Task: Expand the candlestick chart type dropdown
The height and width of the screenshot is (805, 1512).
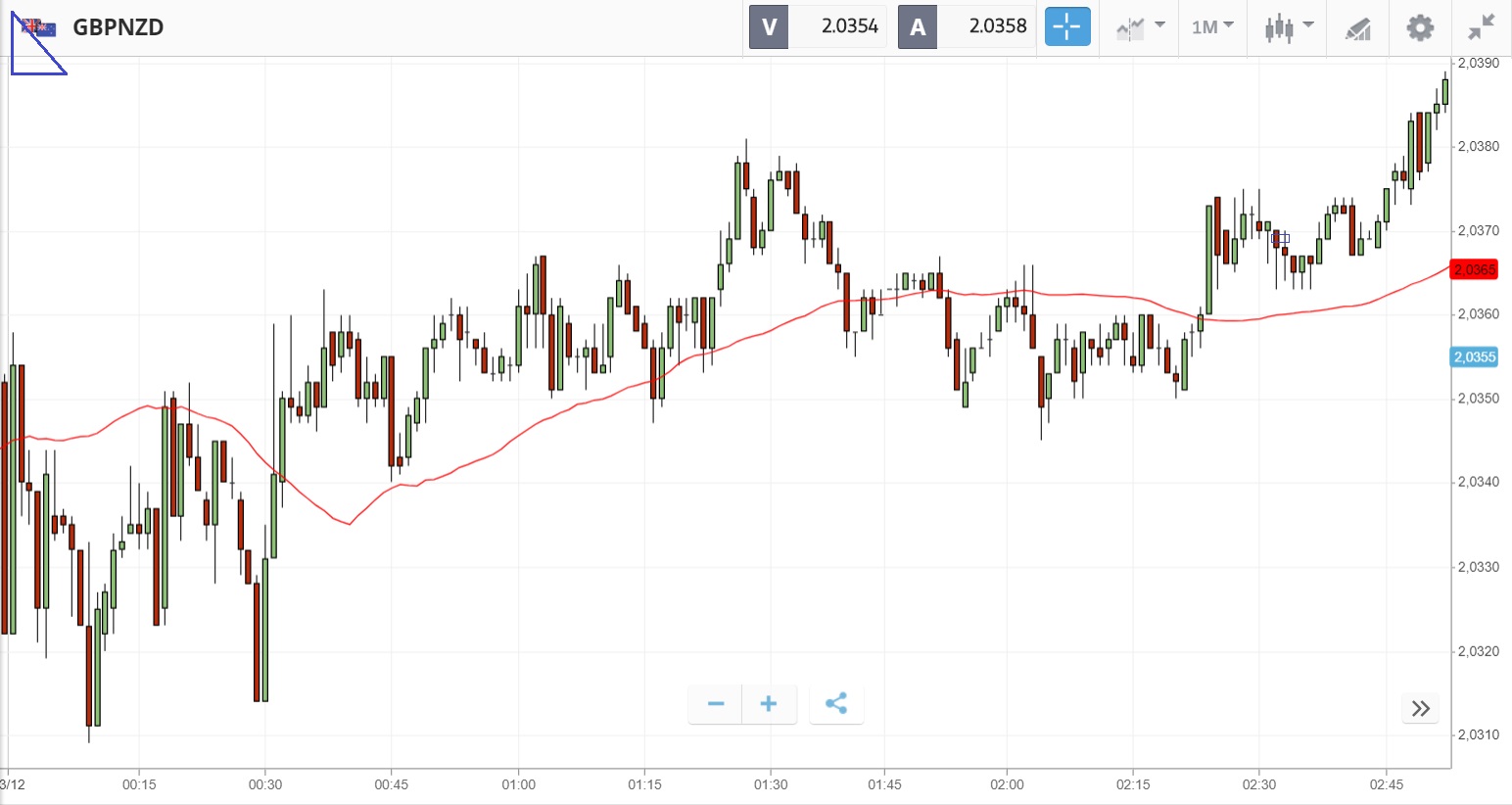Action: (1288, 26)
